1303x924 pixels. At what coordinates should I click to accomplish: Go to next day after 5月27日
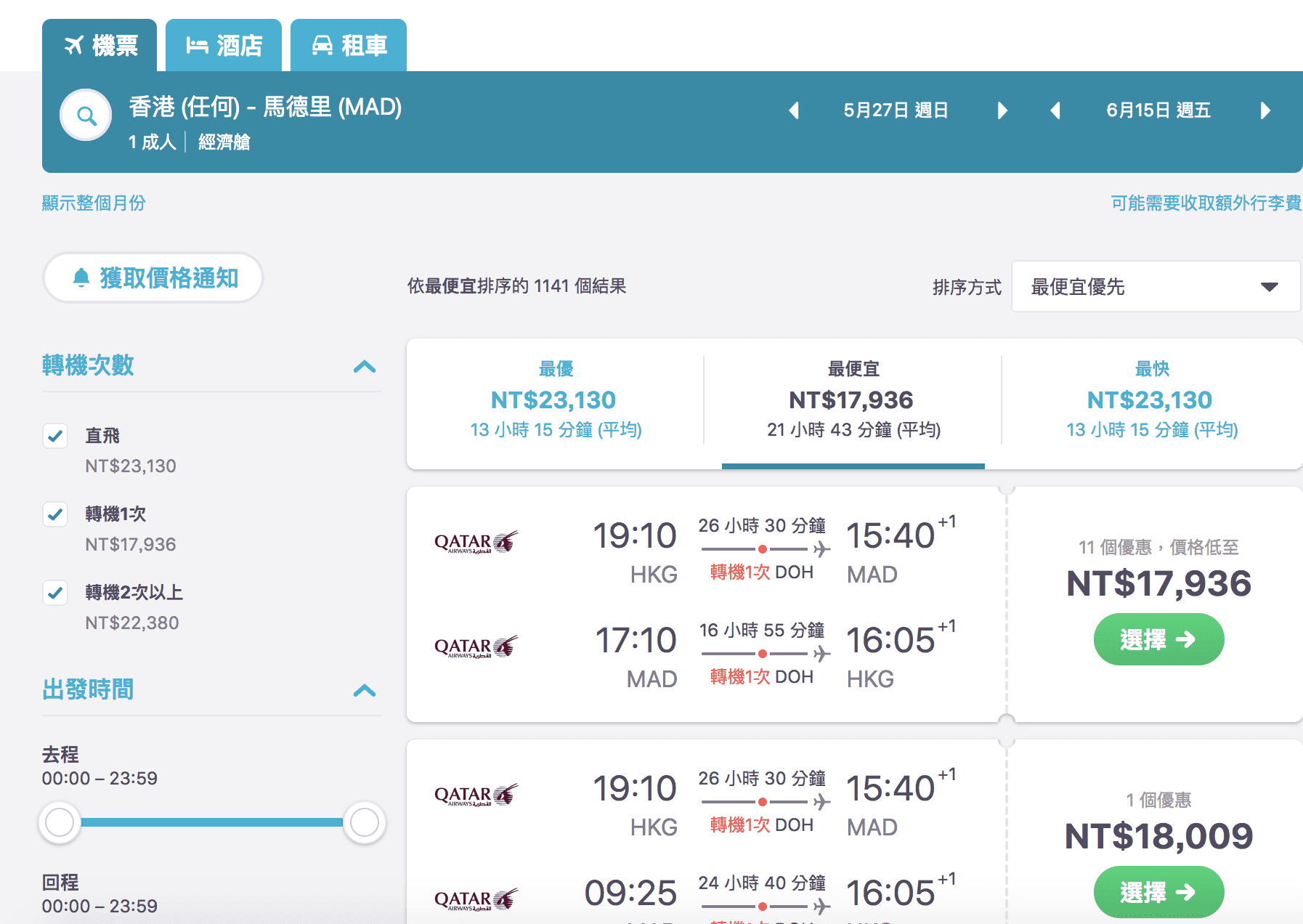(x=1002, y=110)
